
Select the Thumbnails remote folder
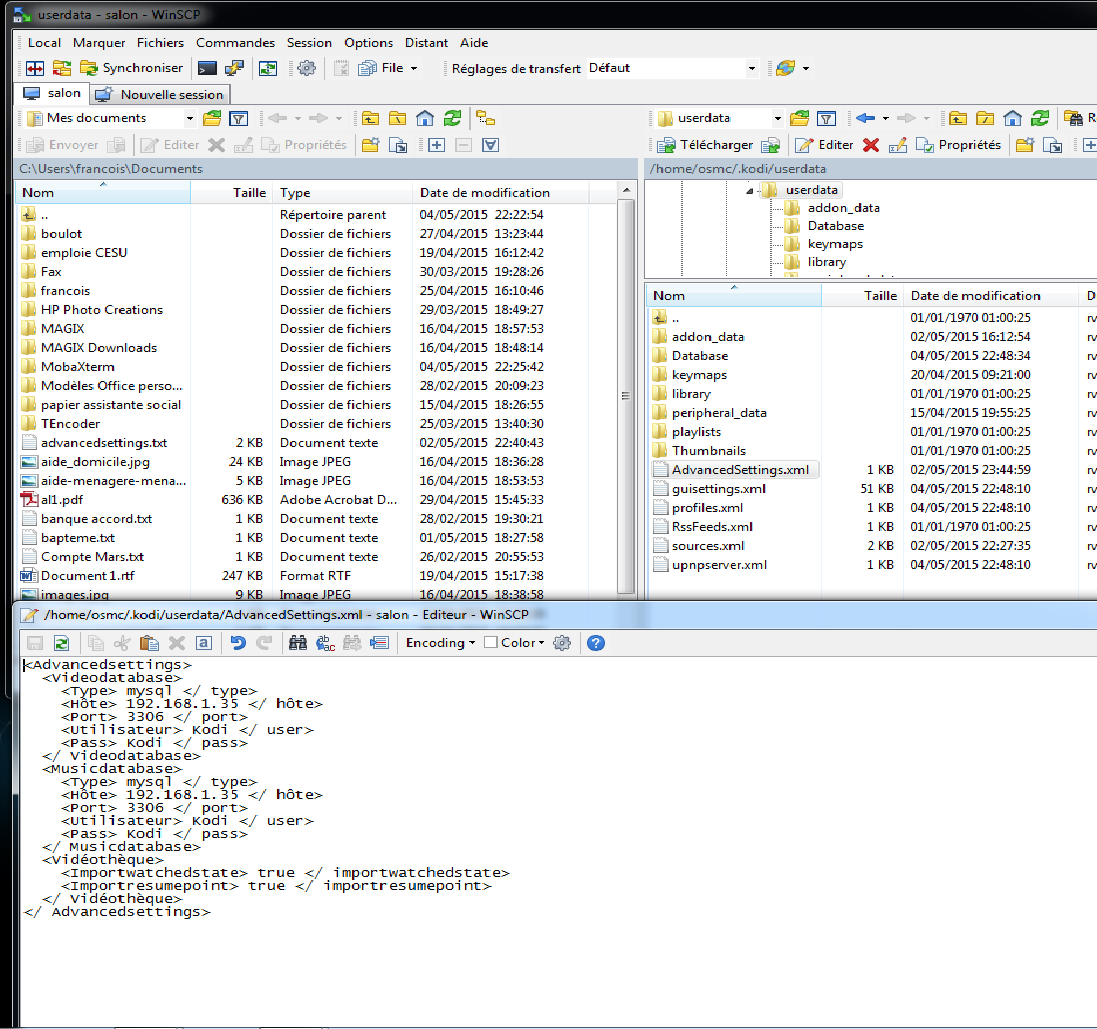point(709,451)
